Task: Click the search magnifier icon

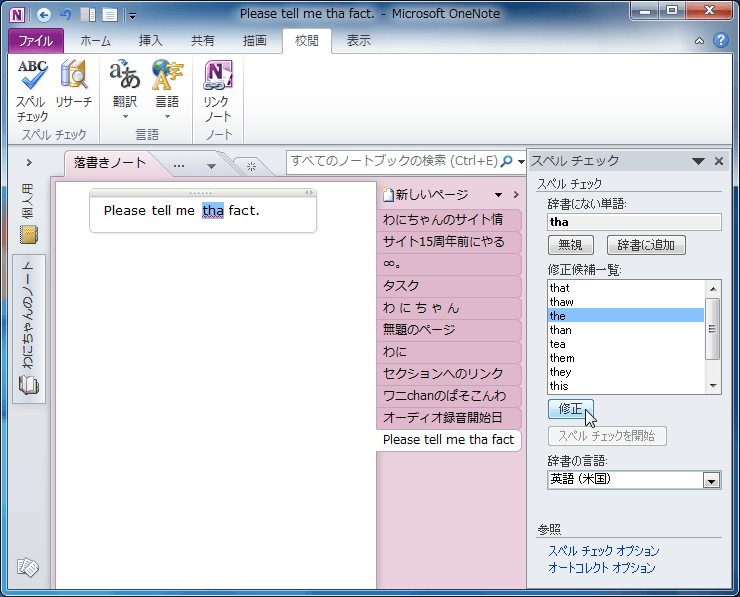Action: pos(506,161)
